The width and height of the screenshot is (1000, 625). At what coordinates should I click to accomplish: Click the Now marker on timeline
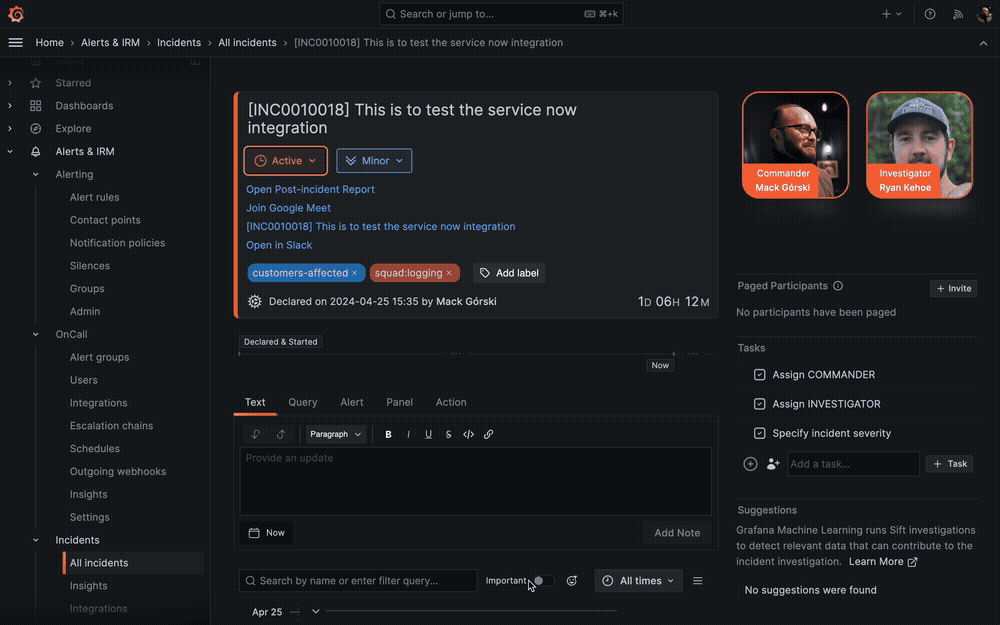coord(660,365)
